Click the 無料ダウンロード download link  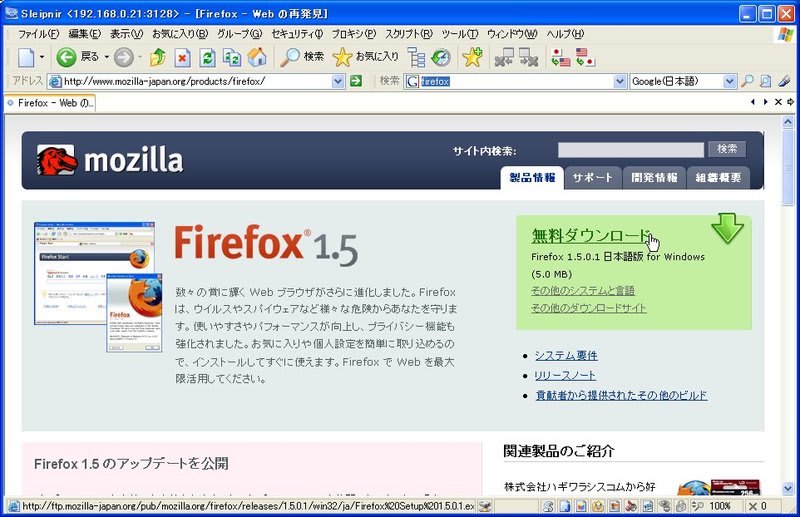coord(591,235)
